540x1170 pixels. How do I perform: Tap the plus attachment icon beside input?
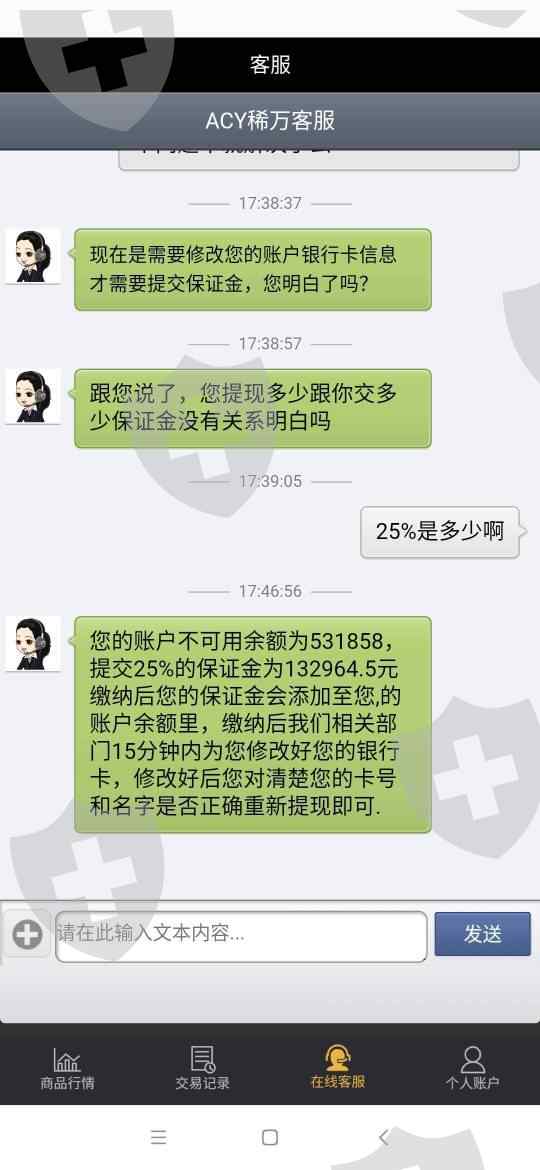(28, 934)
